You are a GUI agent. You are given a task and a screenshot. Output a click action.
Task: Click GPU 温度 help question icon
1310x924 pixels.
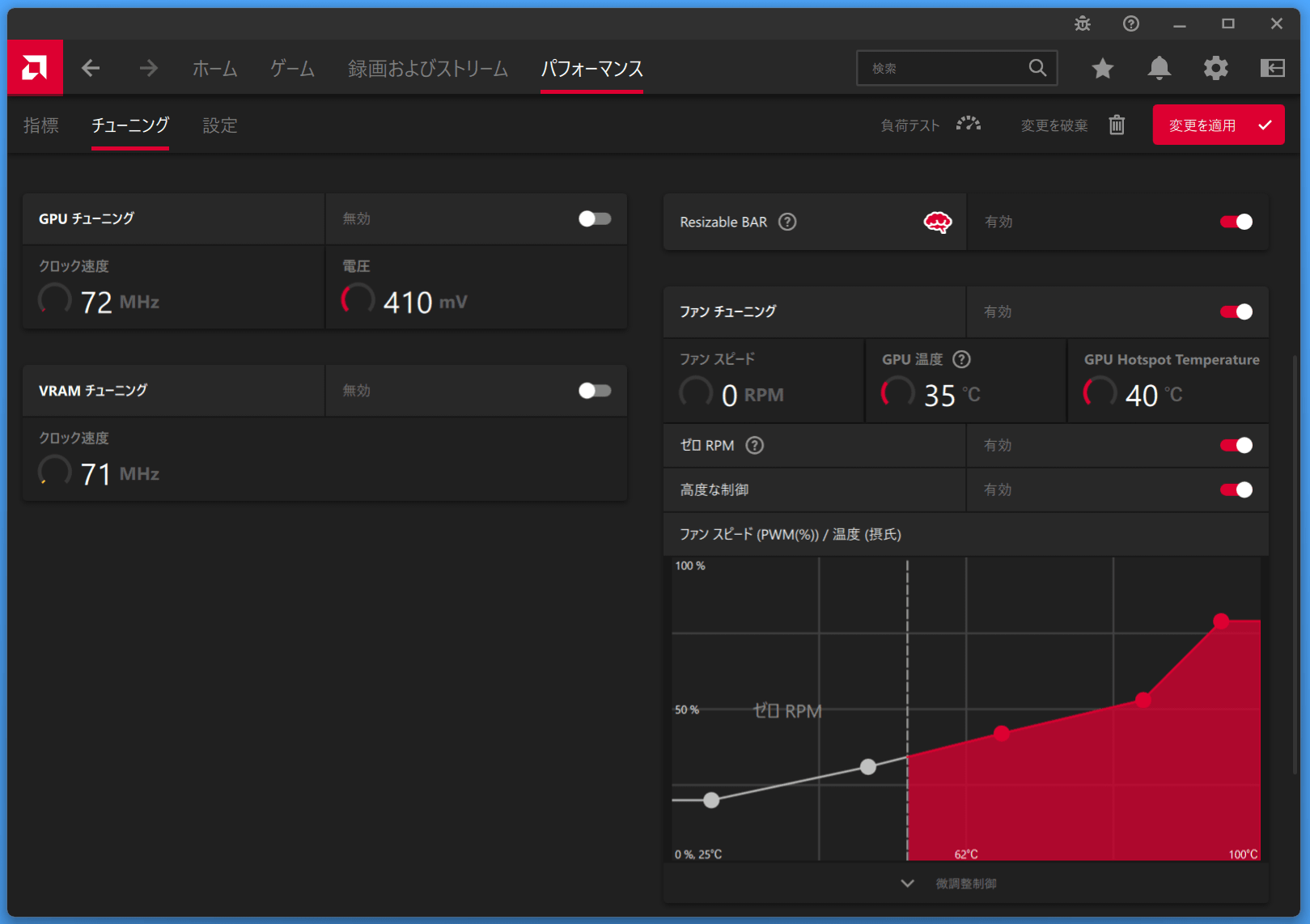[x=961, y=359]
